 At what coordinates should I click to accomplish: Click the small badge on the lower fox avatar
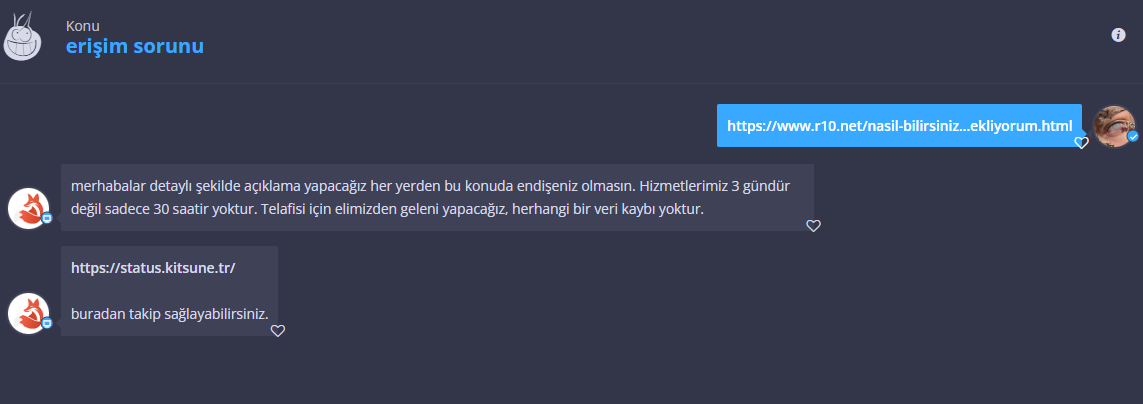point(47,323)
